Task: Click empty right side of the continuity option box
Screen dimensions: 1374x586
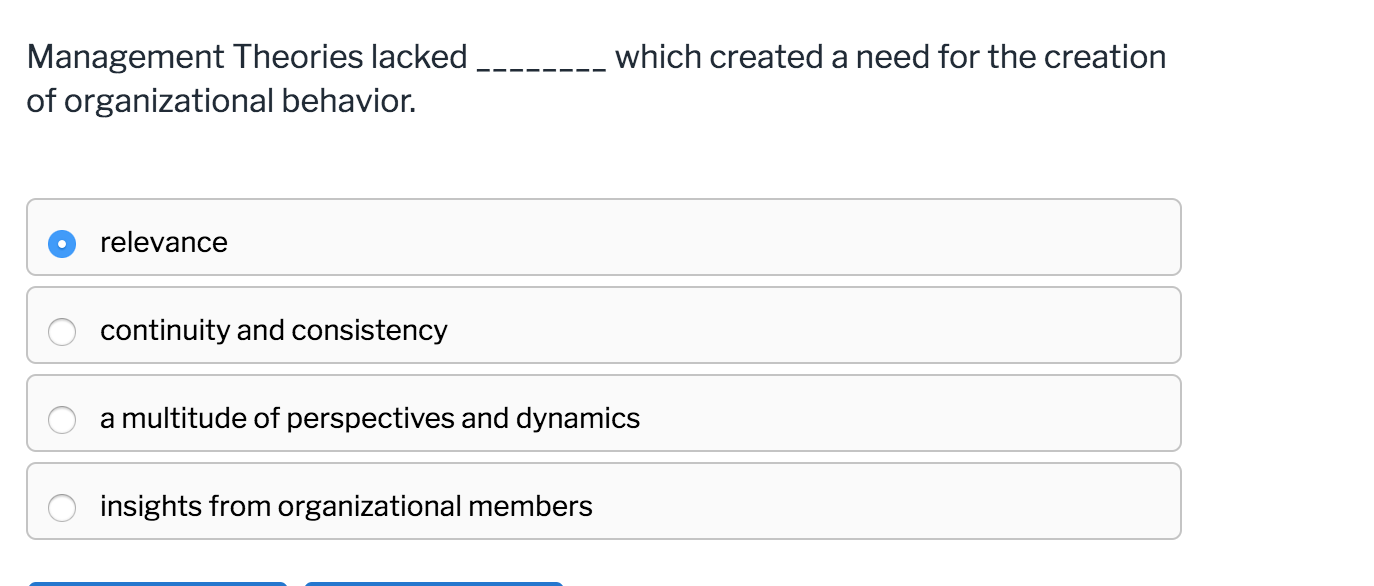Action: pyautogui.click(x=900, y=326)
